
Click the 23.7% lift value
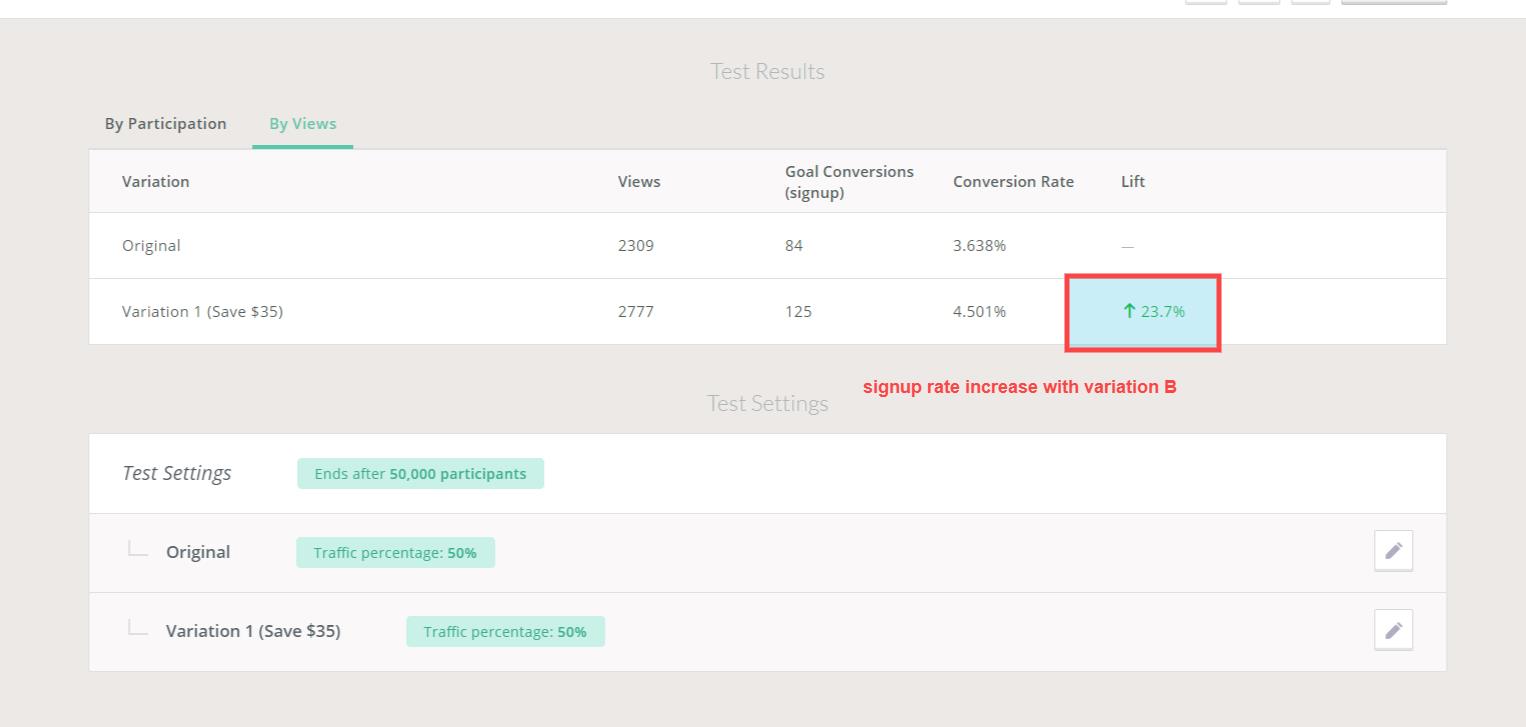pos(1154,311)
